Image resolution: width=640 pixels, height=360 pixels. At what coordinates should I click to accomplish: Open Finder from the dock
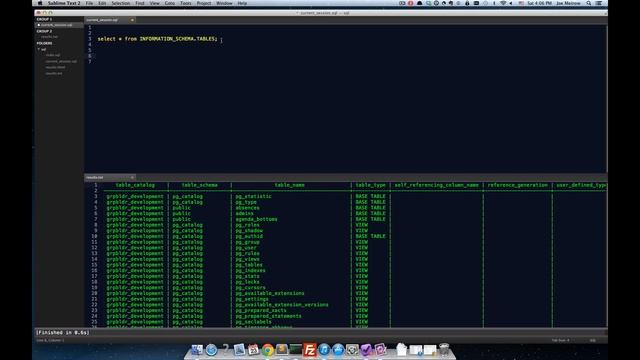(x=197, y=350)
